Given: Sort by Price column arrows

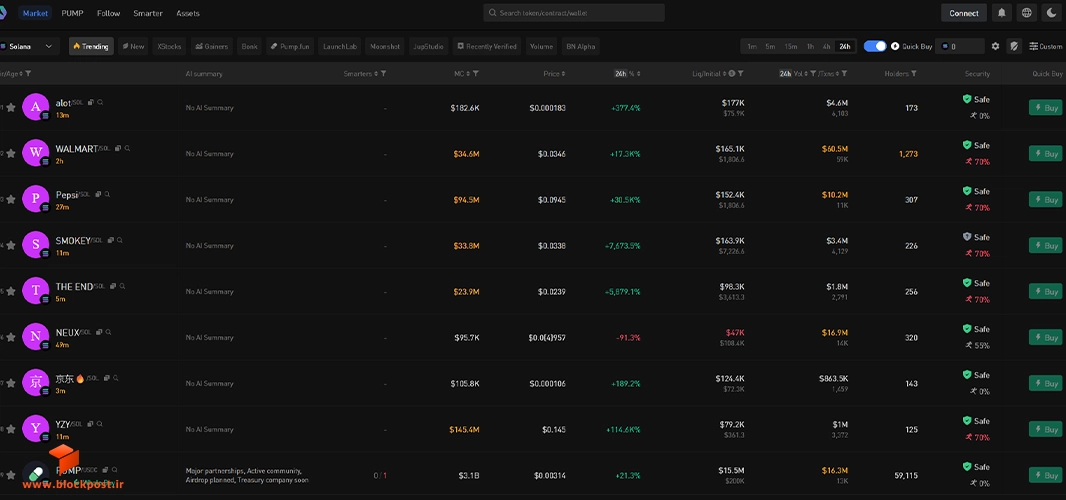Looking at the screenshot, I should 564,73.
